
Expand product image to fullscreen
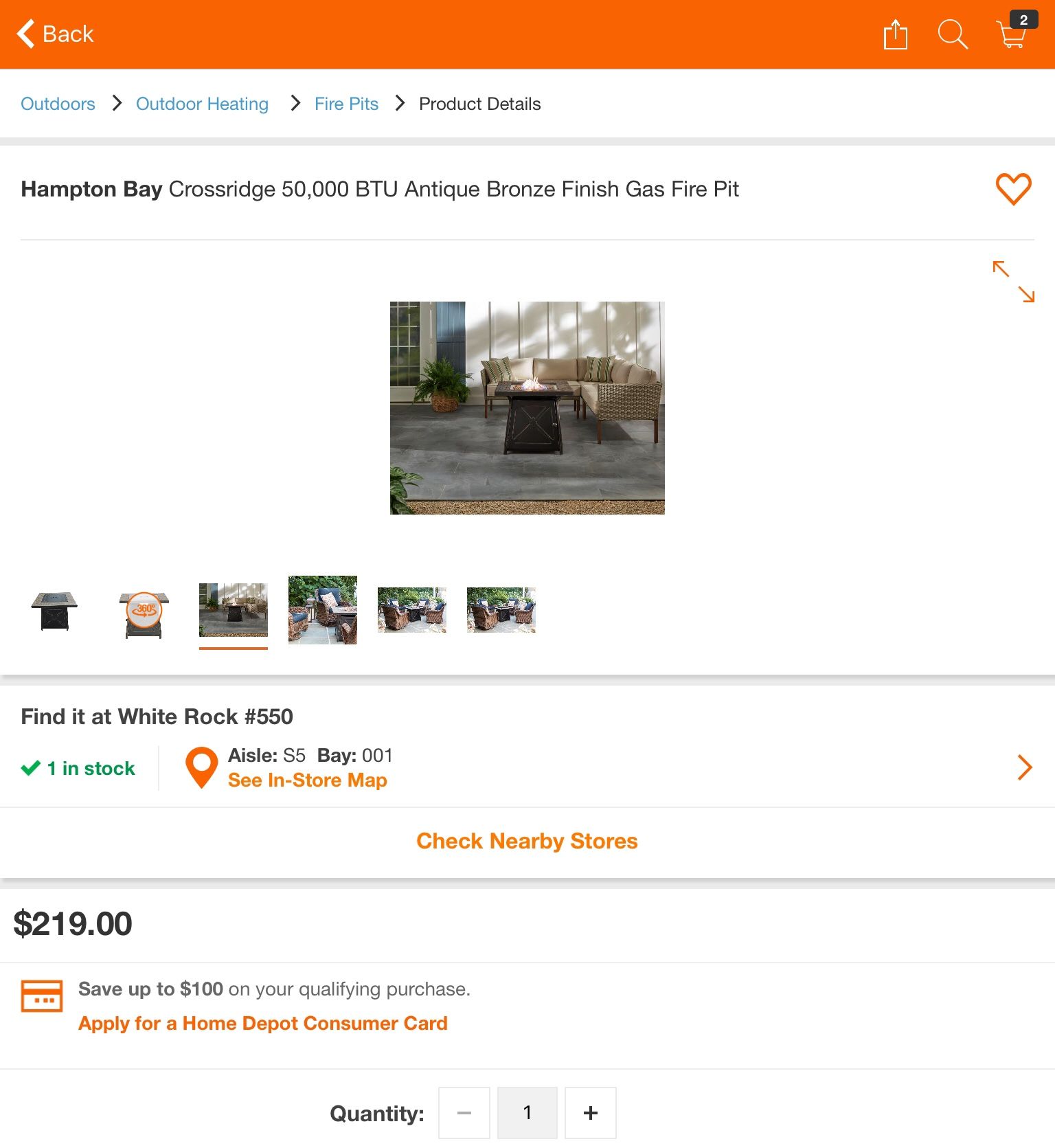click(x=1013, y=281)
